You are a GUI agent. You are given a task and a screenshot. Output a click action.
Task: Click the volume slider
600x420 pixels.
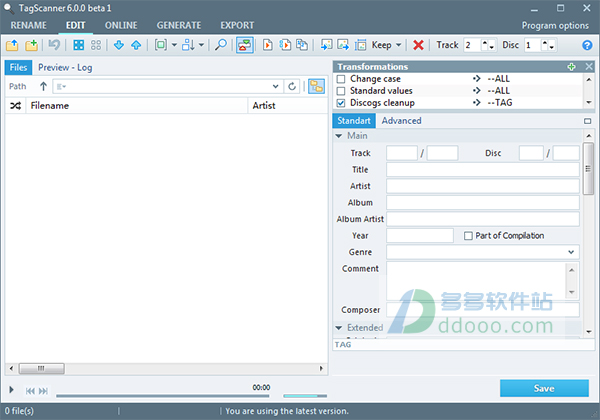pos(305,396)
